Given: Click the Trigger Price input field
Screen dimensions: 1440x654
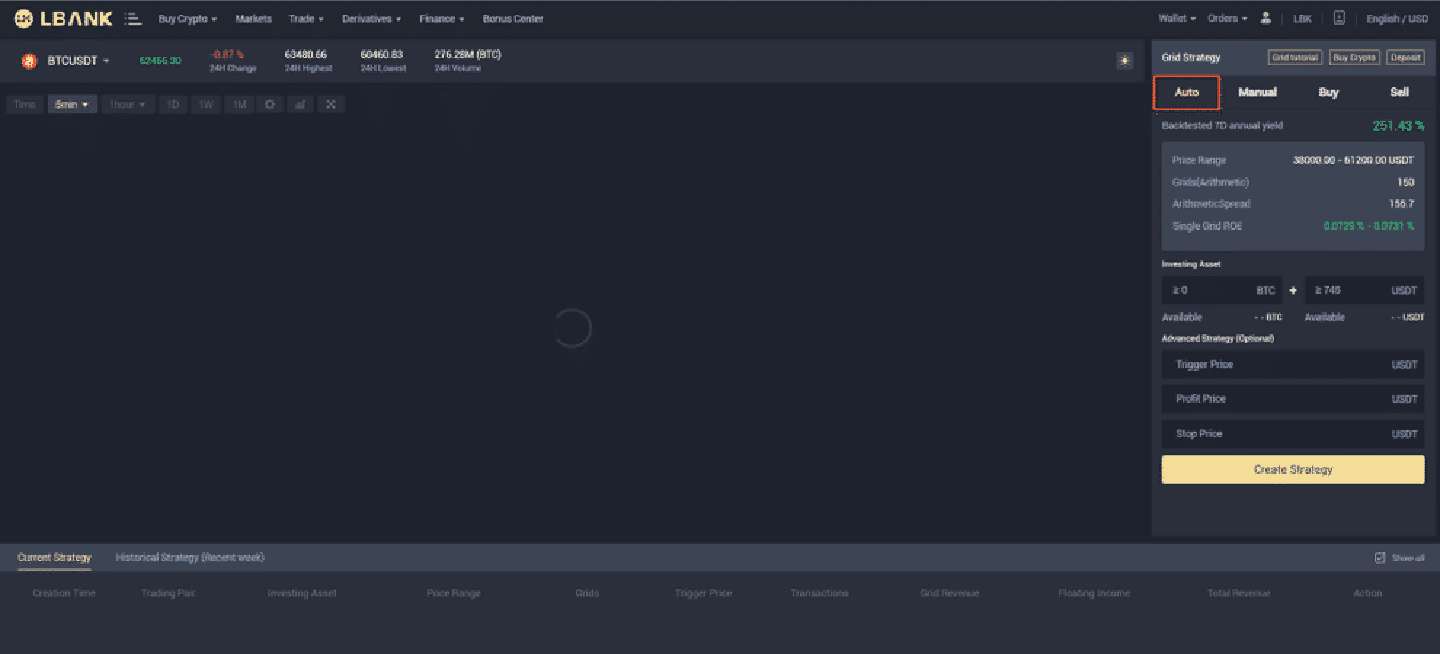Looking at the screenshot, I should click(x=1292, y=364).
